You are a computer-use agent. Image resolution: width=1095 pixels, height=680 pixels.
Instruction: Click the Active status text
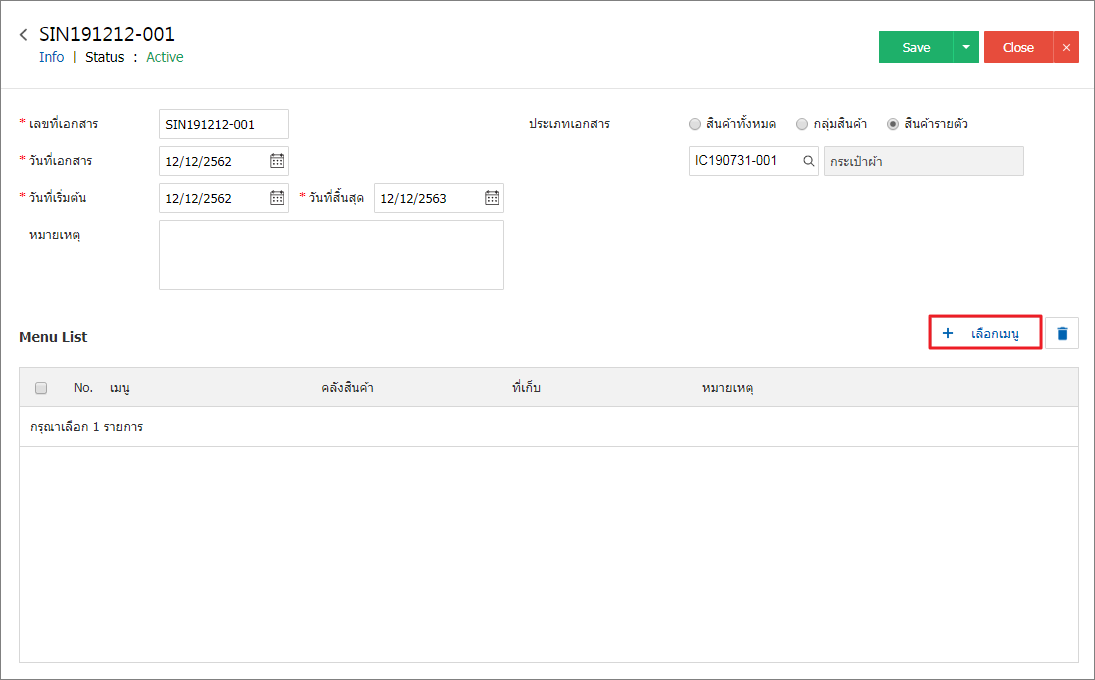point(165,57)
